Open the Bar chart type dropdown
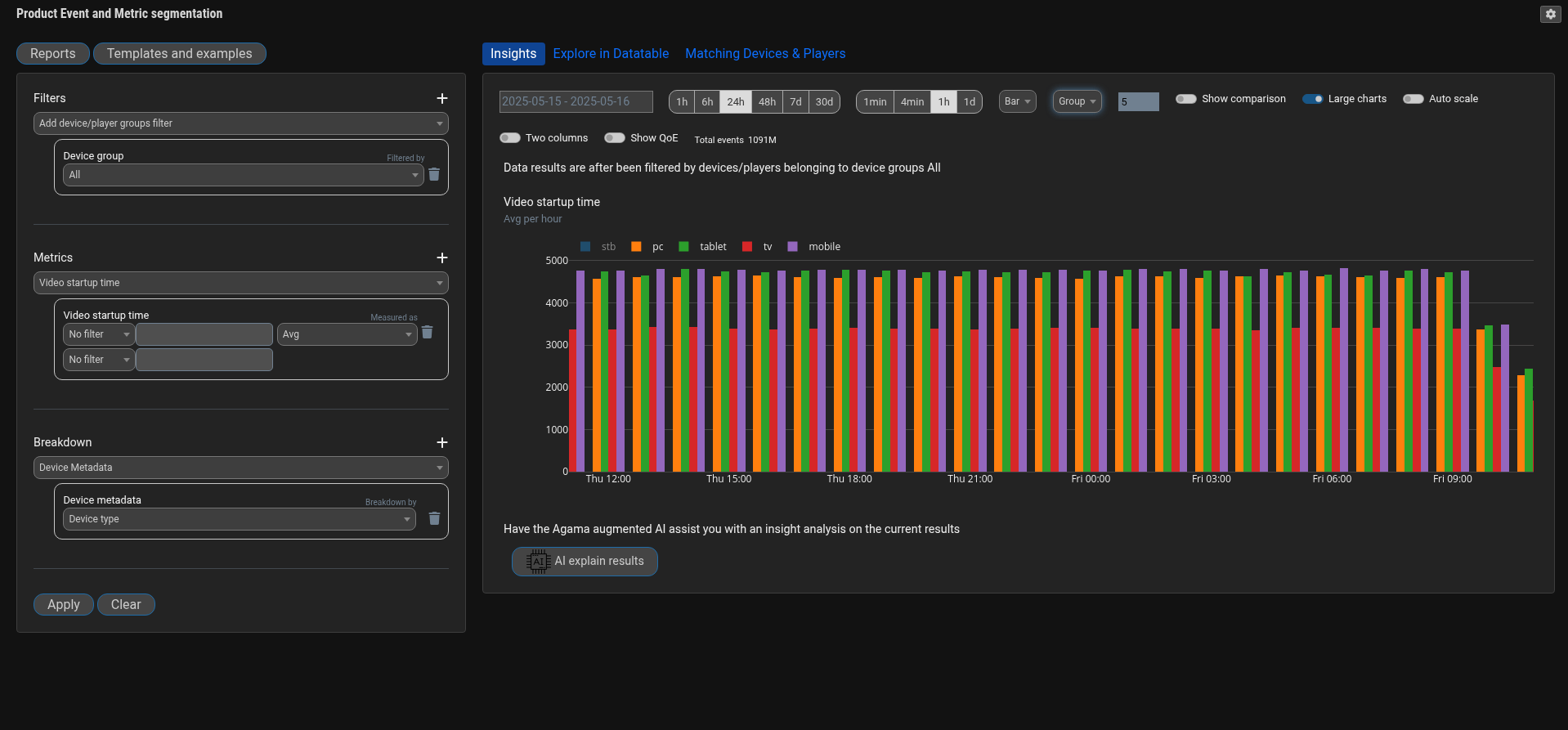This screenshot has height=730, width=1568. [x=1017, y=101]
